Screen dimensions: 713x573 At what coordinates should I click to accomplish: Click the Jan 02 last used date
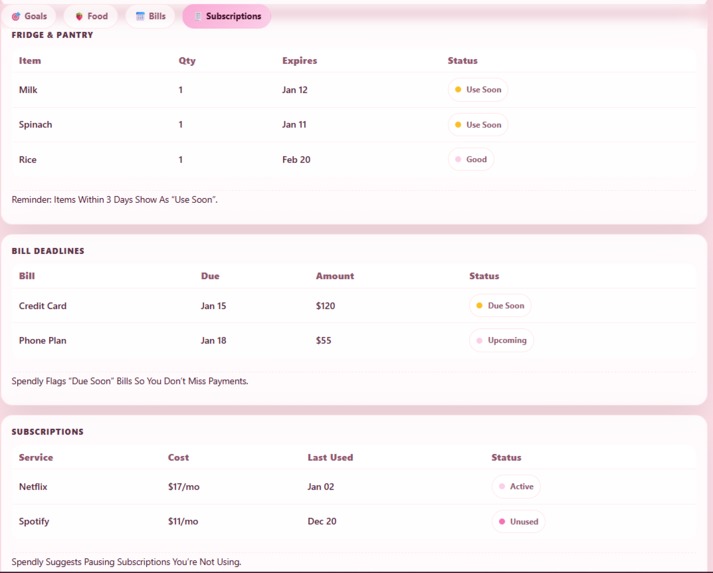tap(321, 487)
